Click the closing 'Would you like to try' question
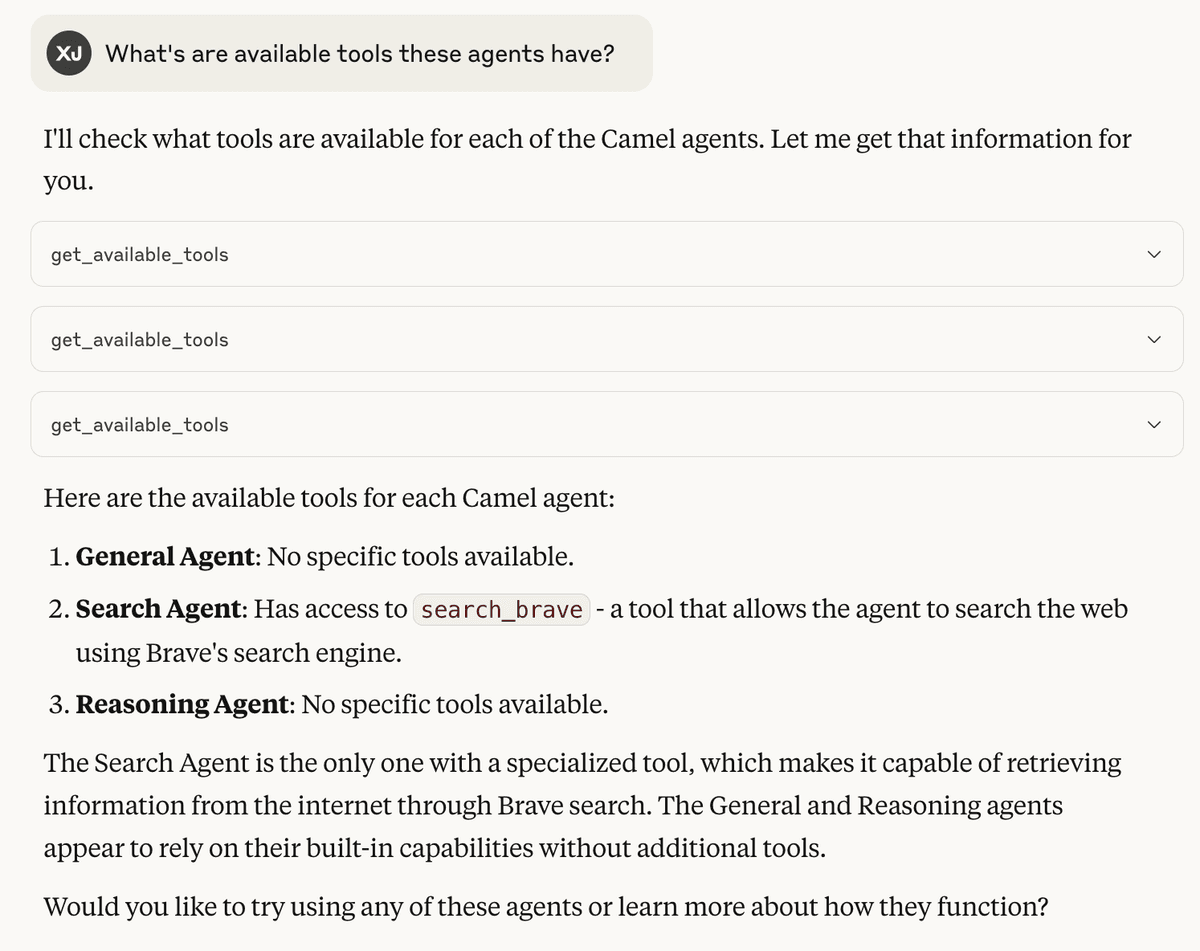This screenshot has width=1200, height=951. (x=545, y=907)
